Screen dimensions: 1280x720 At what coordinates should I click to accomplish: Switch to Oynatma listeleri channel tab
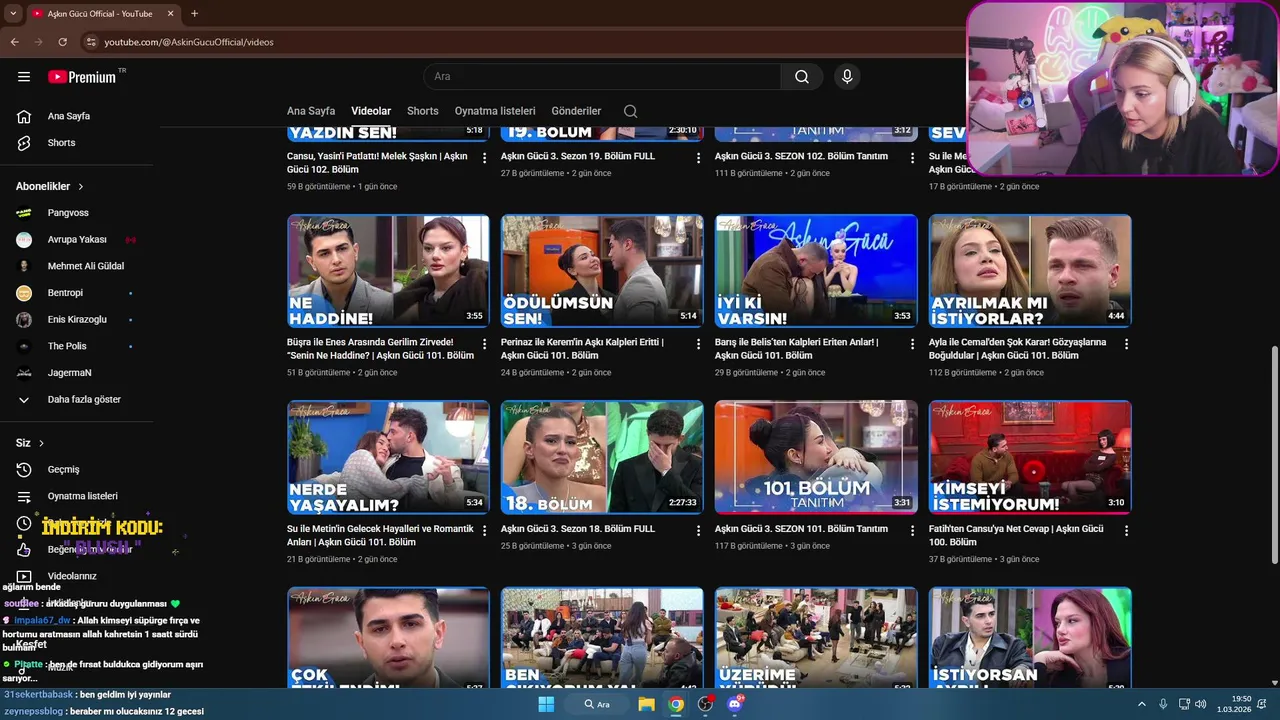coord(495,111)
